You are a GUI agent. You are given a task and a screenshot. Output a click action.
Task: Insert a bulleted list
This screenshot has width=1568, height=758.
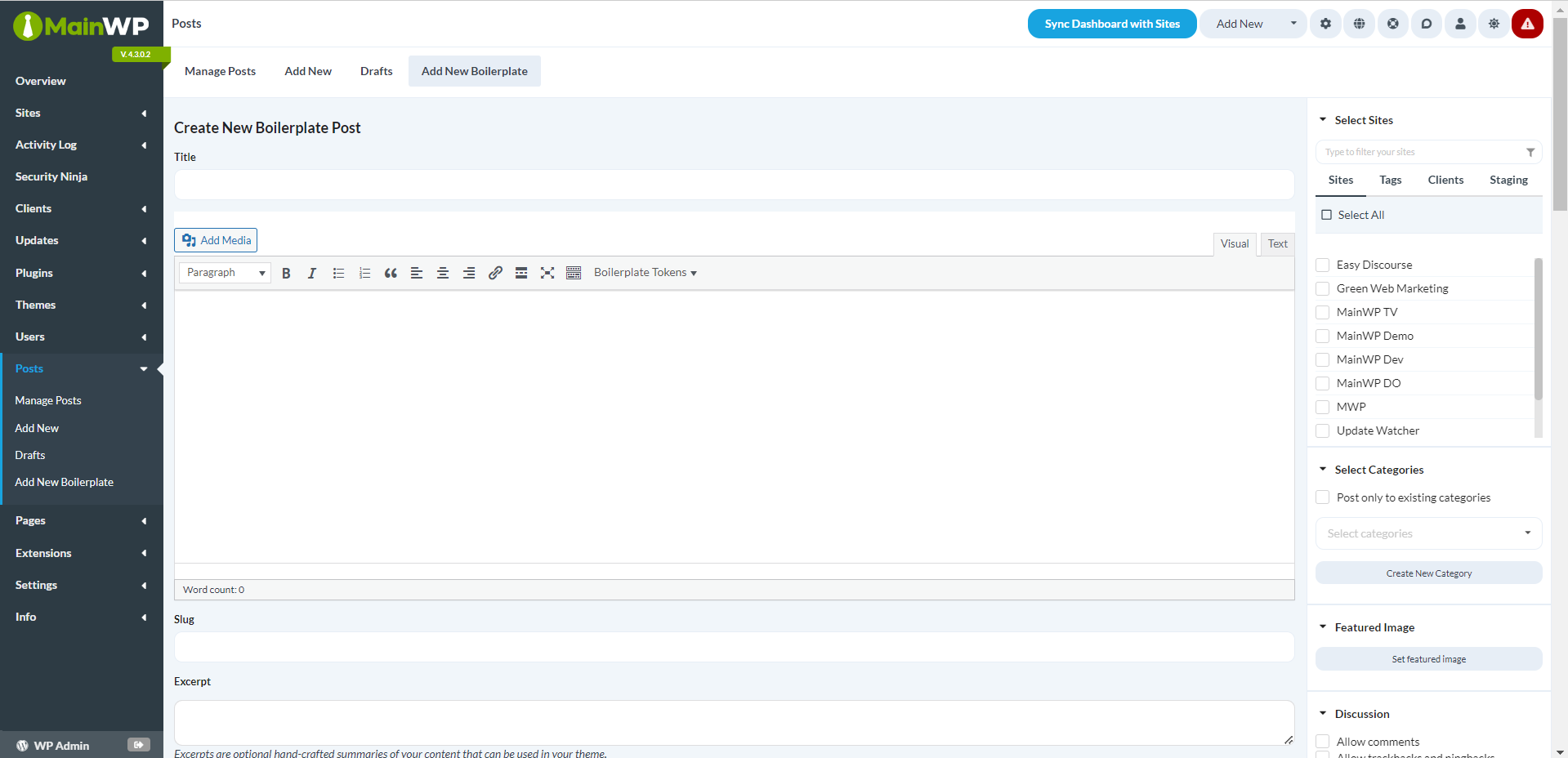tap(338, 273)
